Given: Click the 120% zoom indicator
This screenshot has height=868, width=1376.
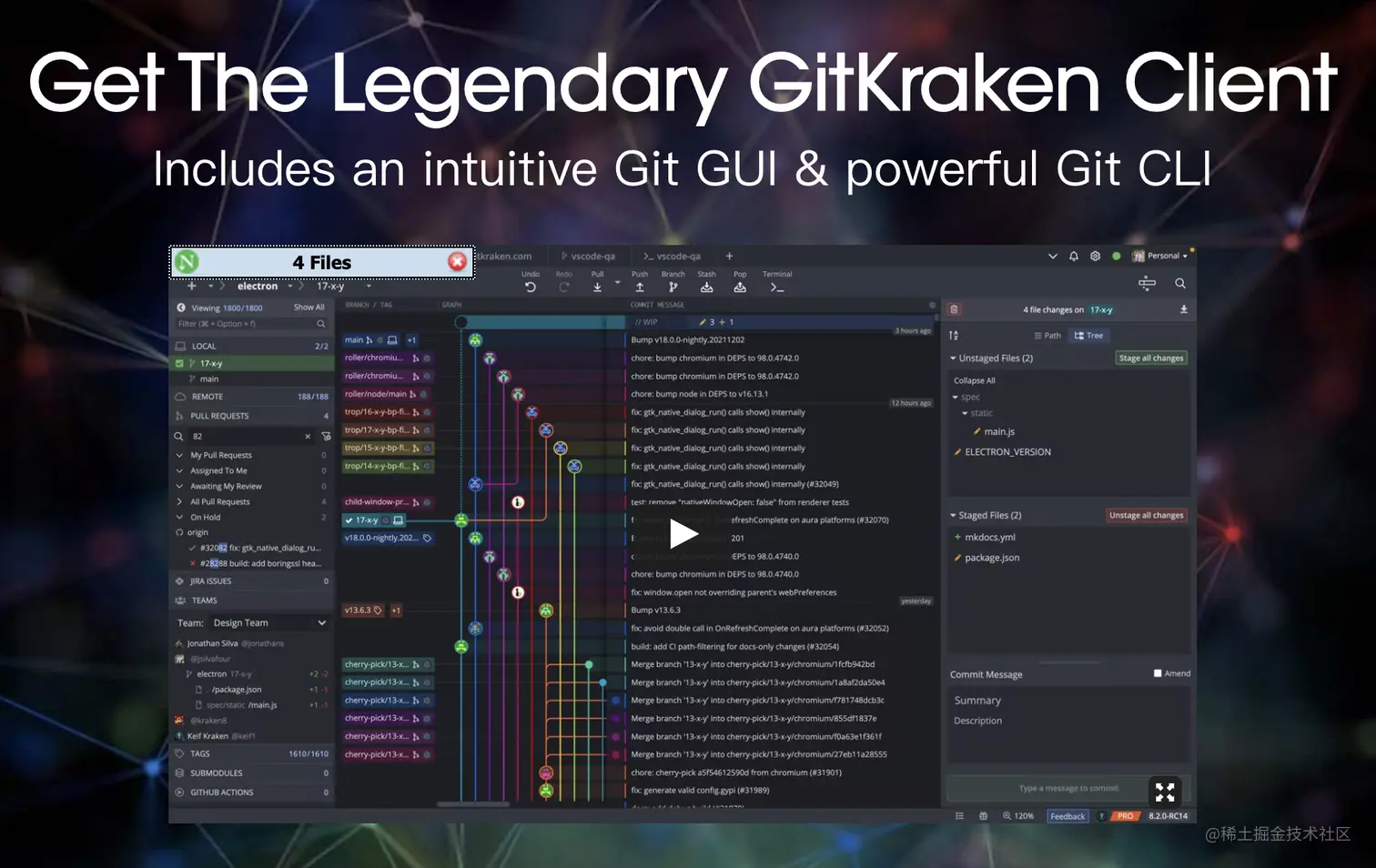Looking at the screenshot, I should click(x=1018, y=816).
